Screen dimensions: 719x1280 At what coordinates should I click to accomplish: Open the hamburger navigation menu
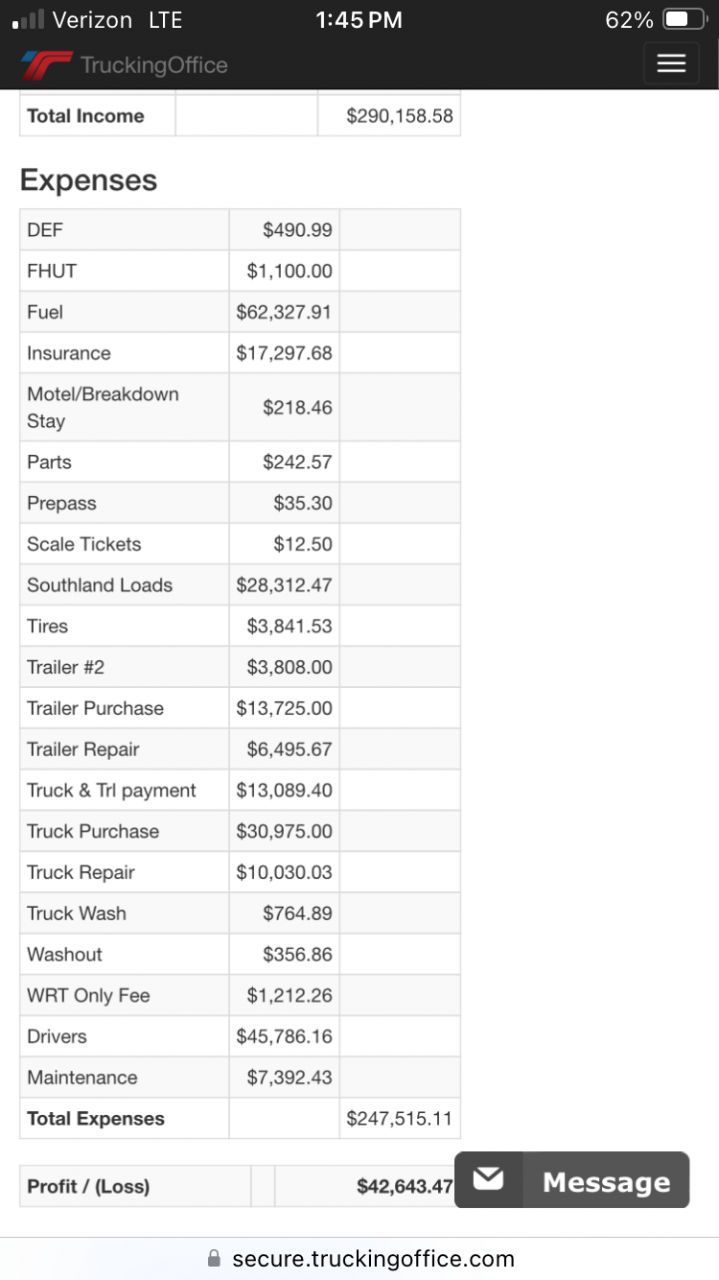pyautogui.click(x=671, y=64)
